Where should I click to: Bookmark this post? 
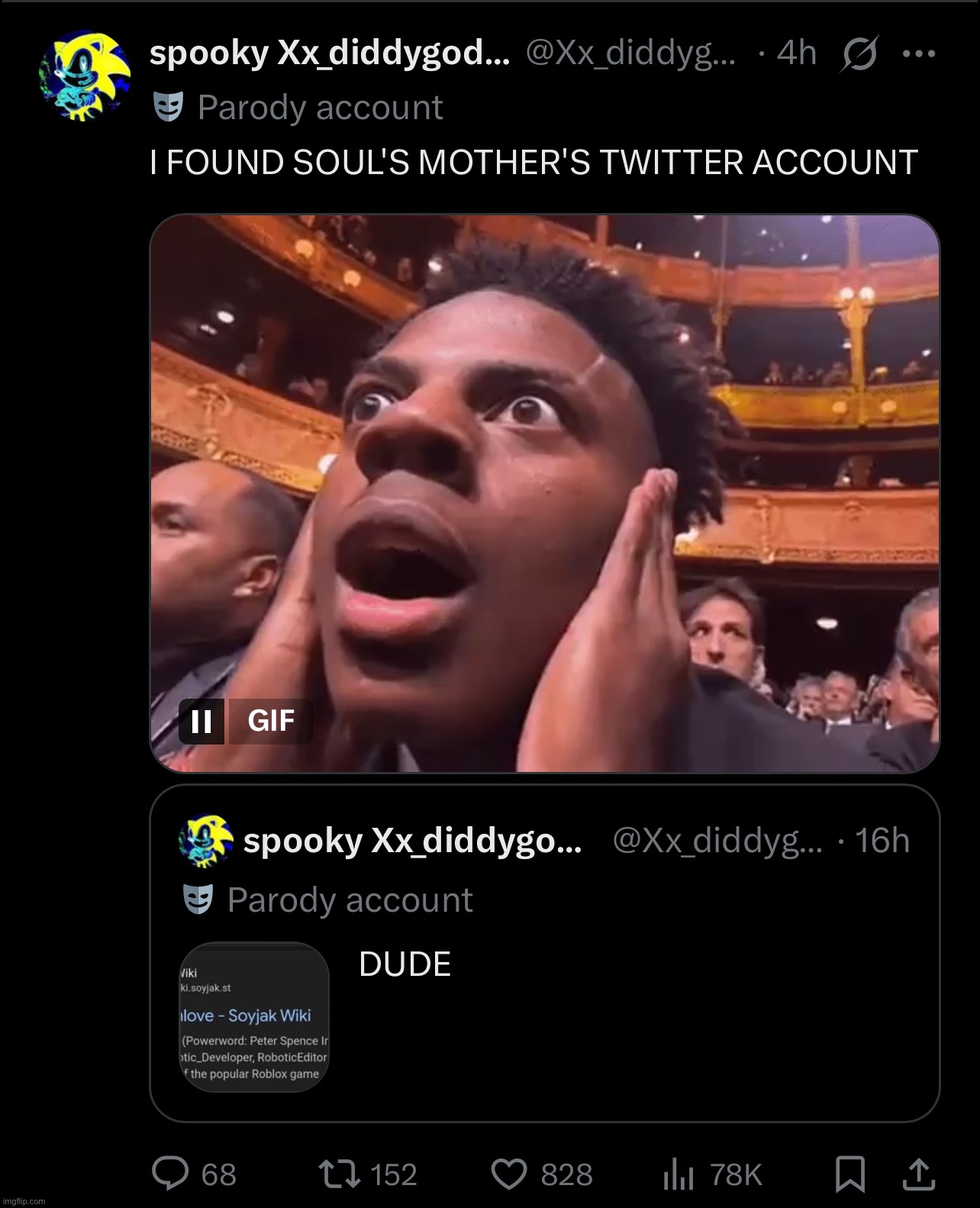[x=850, y=1174]
